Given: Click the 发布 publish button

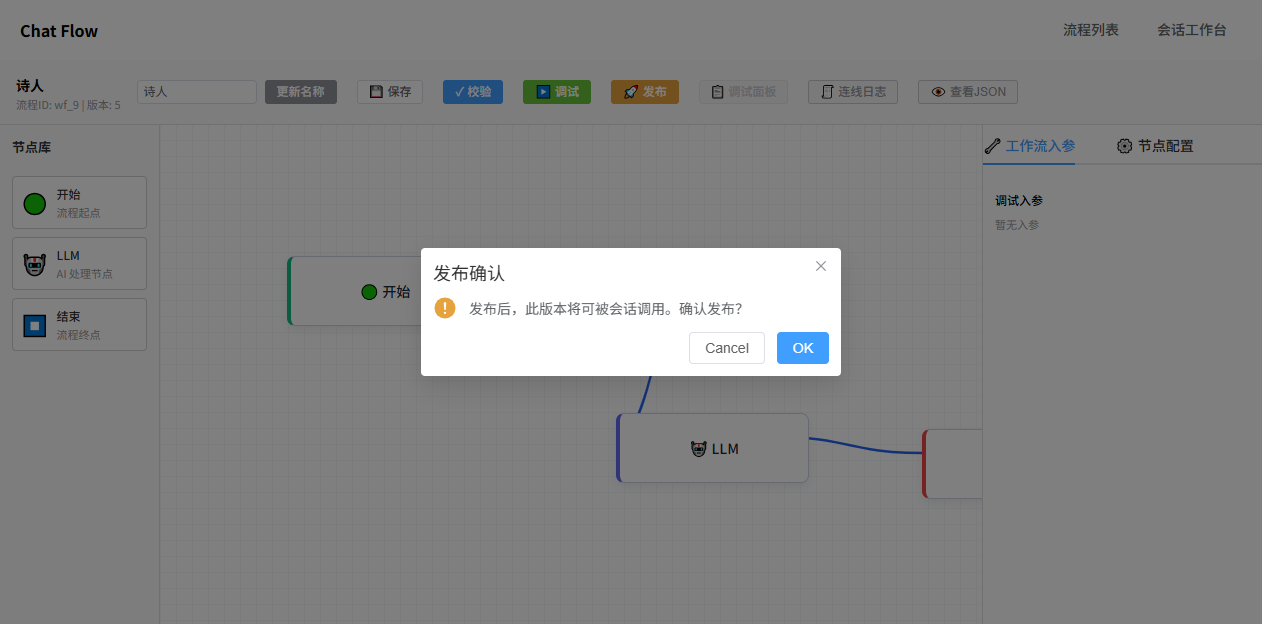Looking at the screenshot, I should click(x=645, y=92).
